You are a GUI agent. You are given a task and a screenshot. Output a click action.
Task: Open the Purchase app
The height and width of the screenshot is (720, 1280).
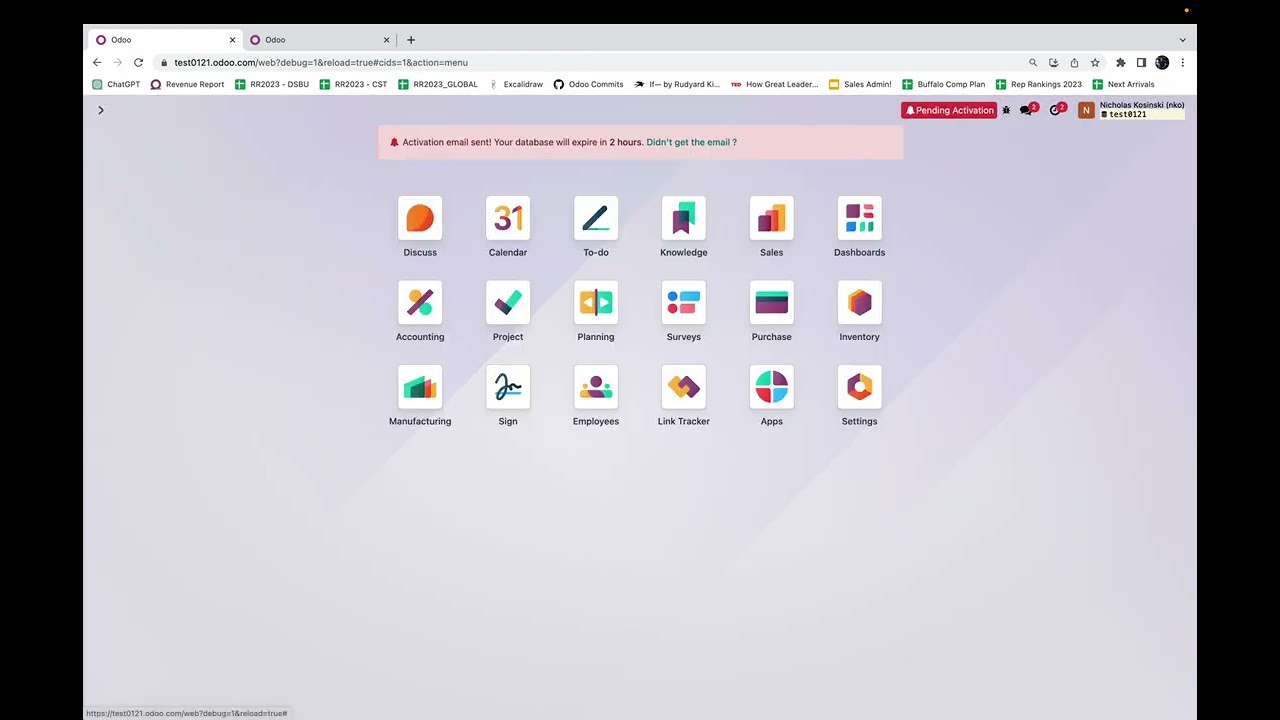click(772, 302)
